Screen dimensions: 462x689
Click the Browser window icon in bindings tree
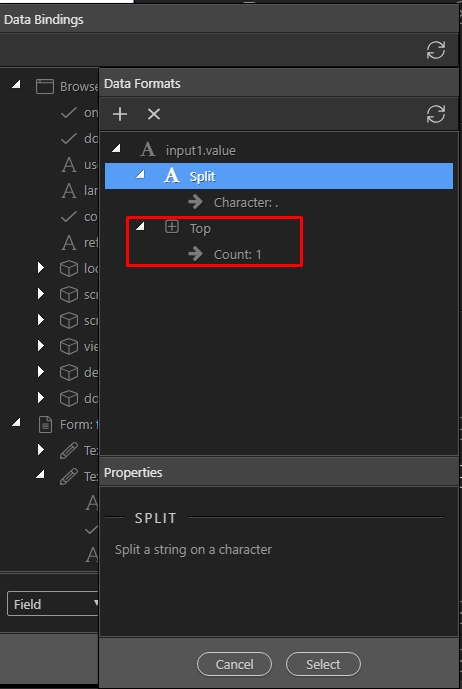pyautogui.click(x=45, y=87)
